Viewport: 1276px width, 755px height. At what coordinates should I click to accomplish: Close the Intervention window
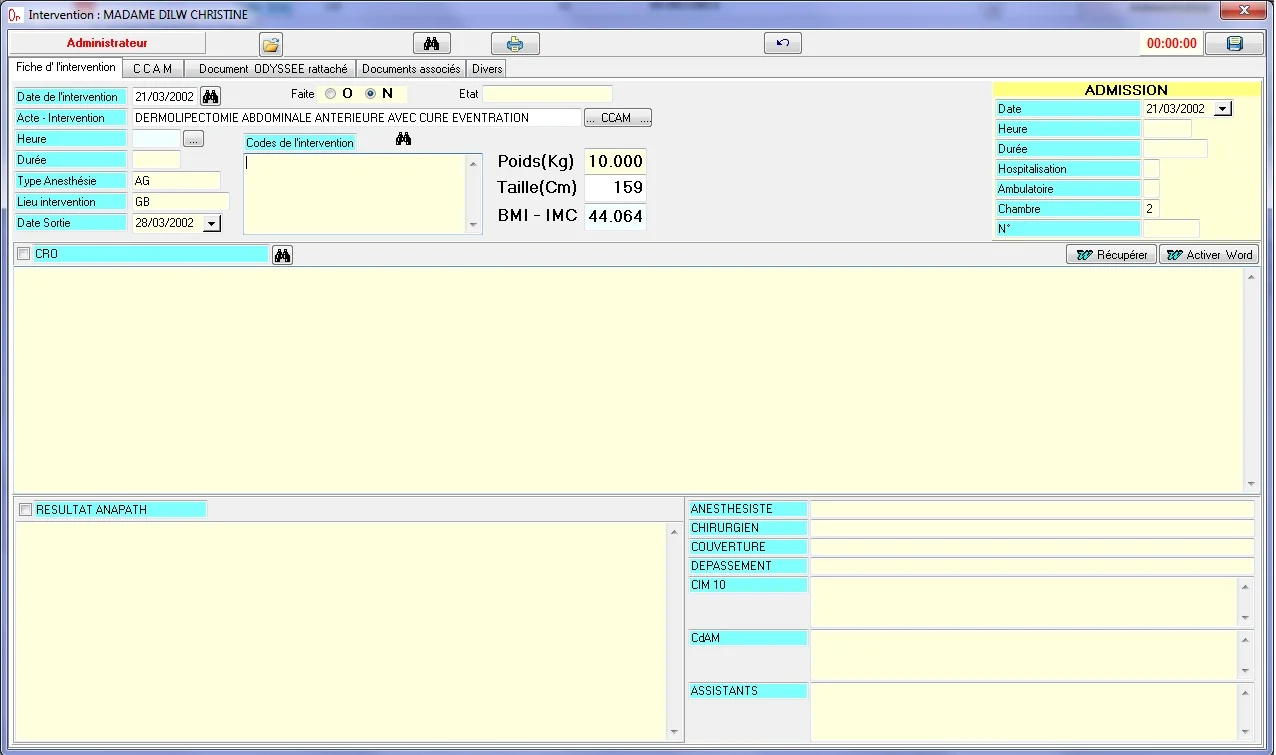(1244, 11)
